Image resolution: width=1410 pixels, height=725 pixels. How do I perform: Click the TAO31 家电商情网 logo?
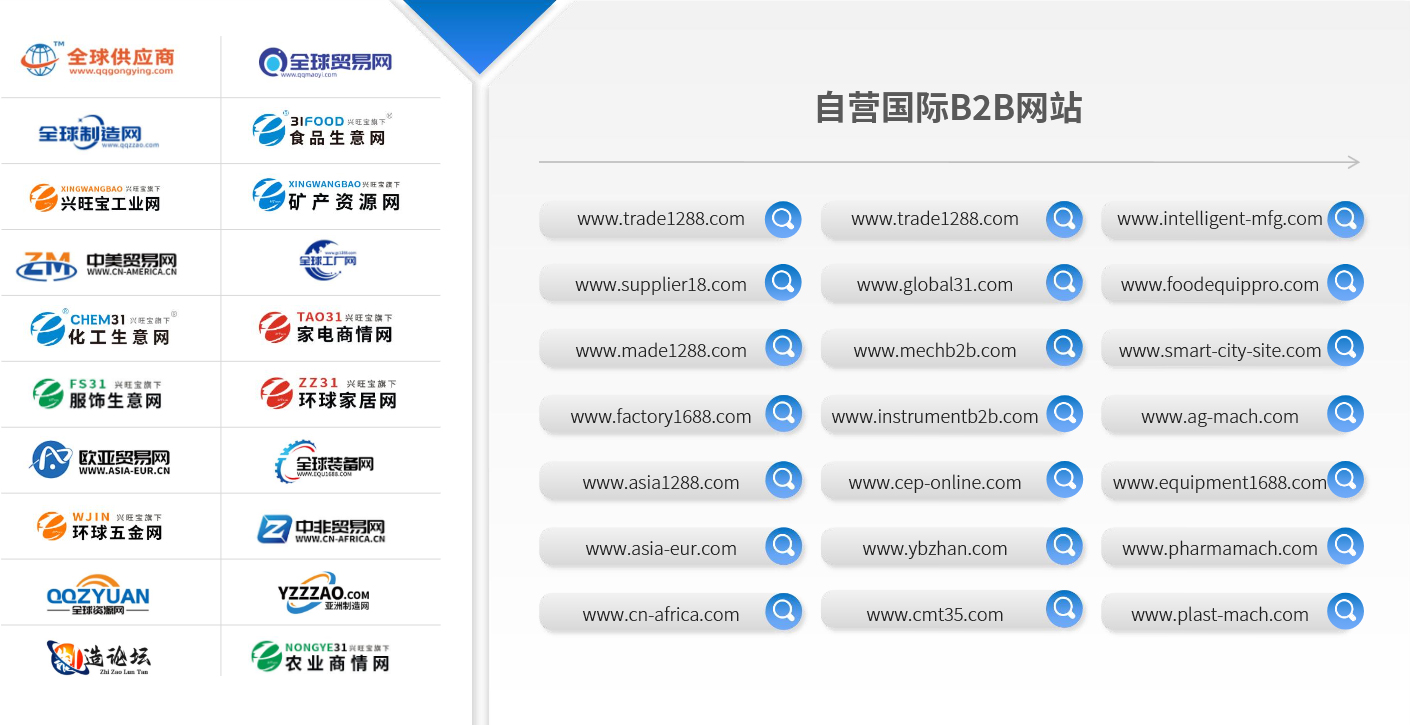click(x=325, y=326)
